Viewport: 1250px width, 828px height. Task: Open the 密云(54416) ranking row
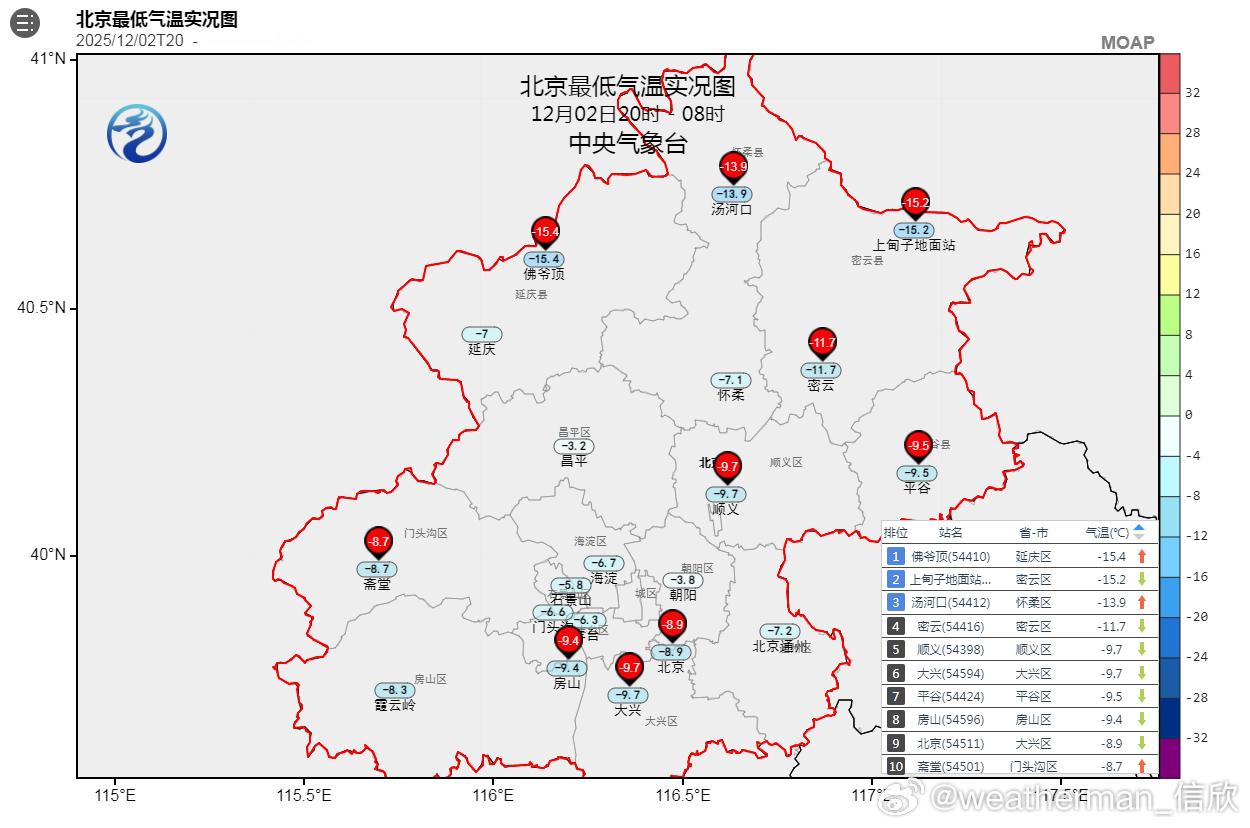tap(1019, 626)
